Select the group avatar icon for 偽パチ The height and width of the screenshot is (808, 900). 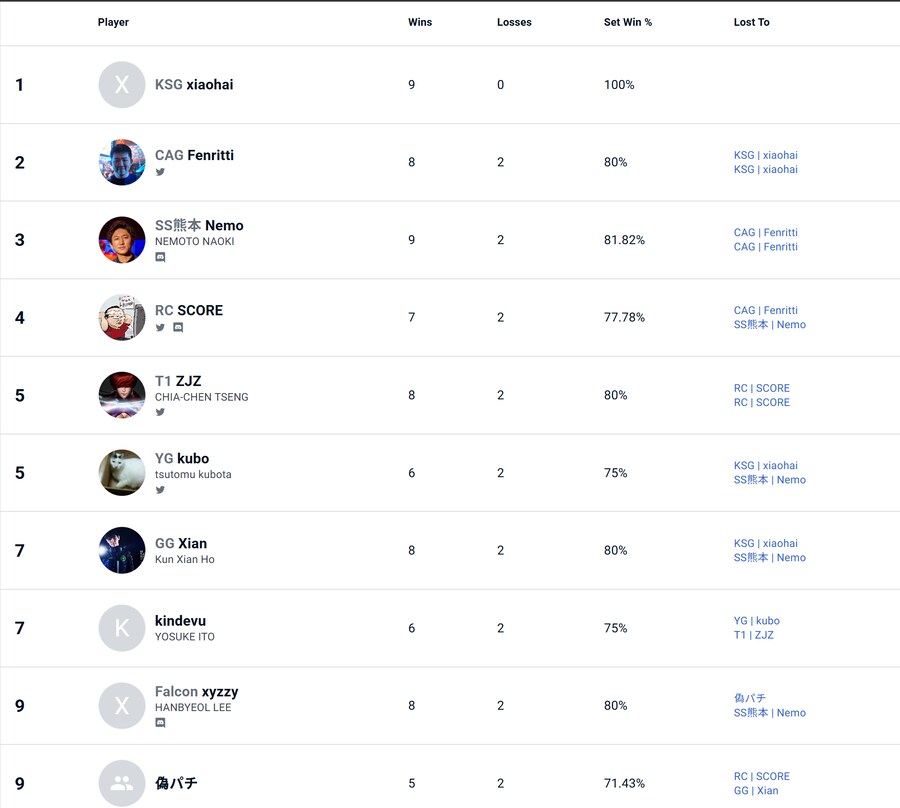(x=121, y=784)
